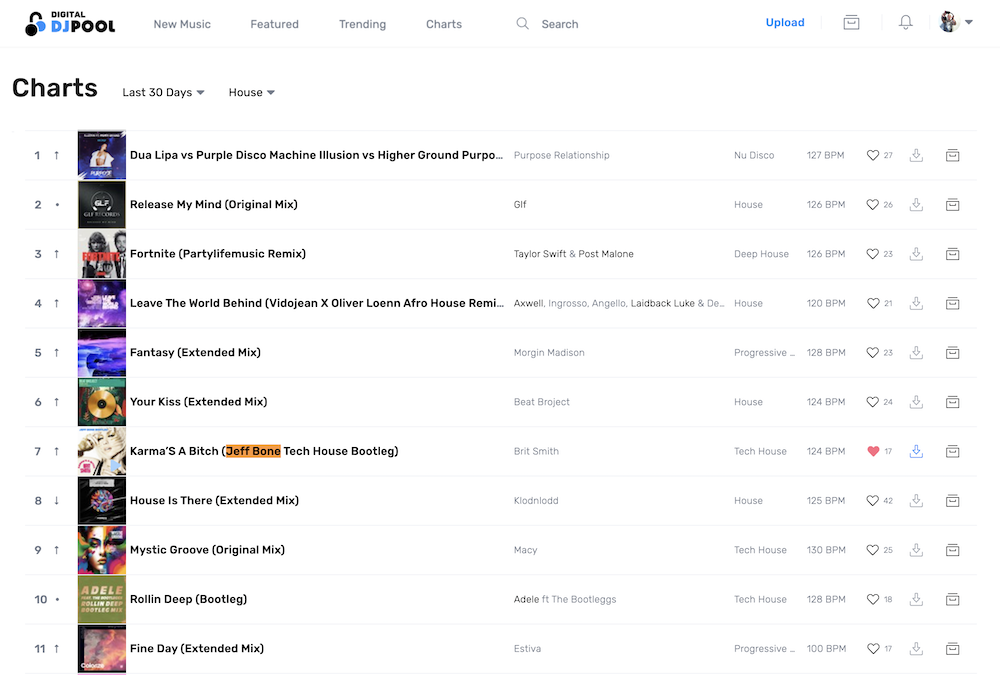Download Rollin Deep (Bootleg)

916,599
